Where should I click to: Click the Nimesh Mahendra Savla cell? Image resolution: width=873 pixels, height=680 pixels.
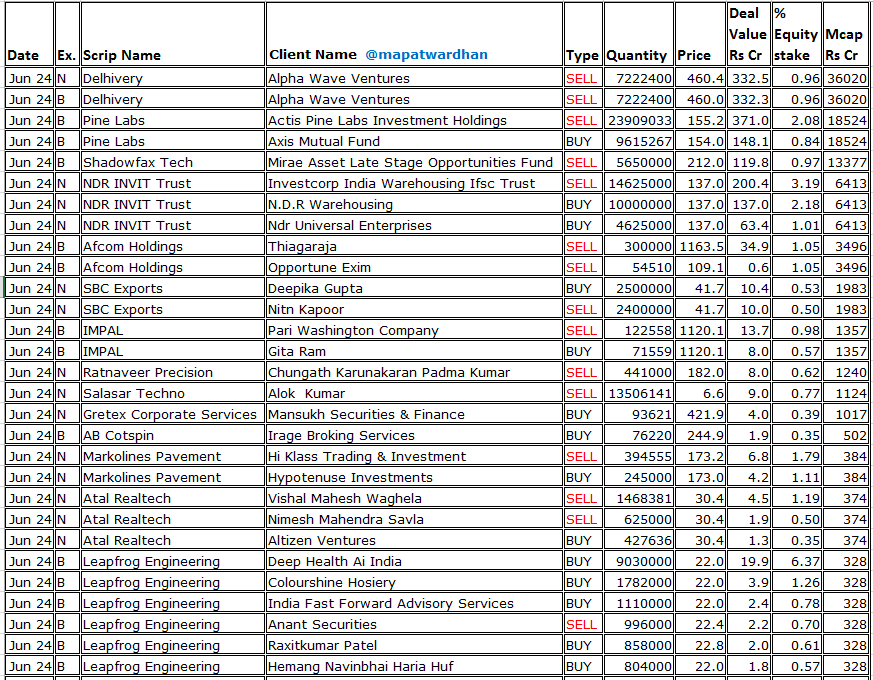pyautogui.click(x=414, y=520)
